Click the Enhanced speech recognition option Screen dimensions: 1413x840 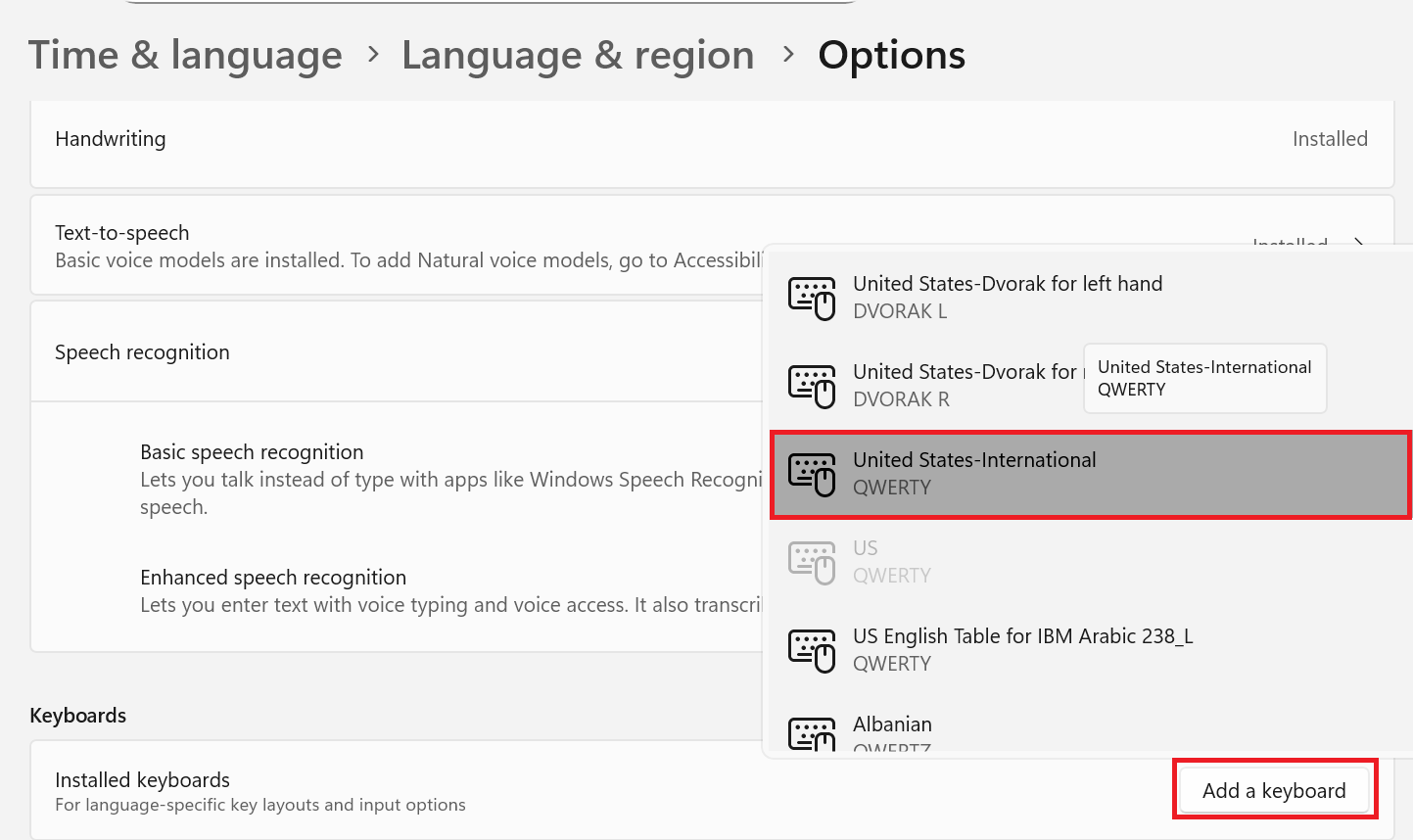click(x=273, y=578)
